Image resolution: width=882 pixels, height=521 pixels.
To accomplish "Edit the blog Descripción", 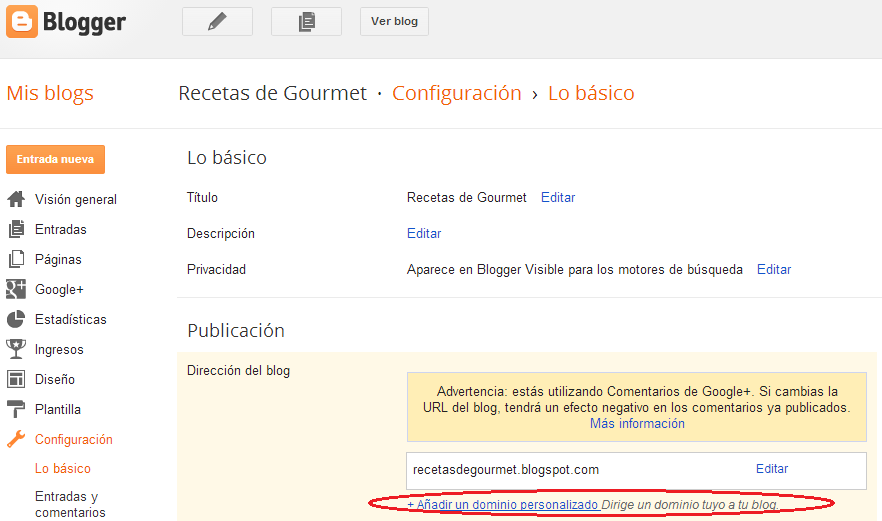I will click(x=424, y=233).
